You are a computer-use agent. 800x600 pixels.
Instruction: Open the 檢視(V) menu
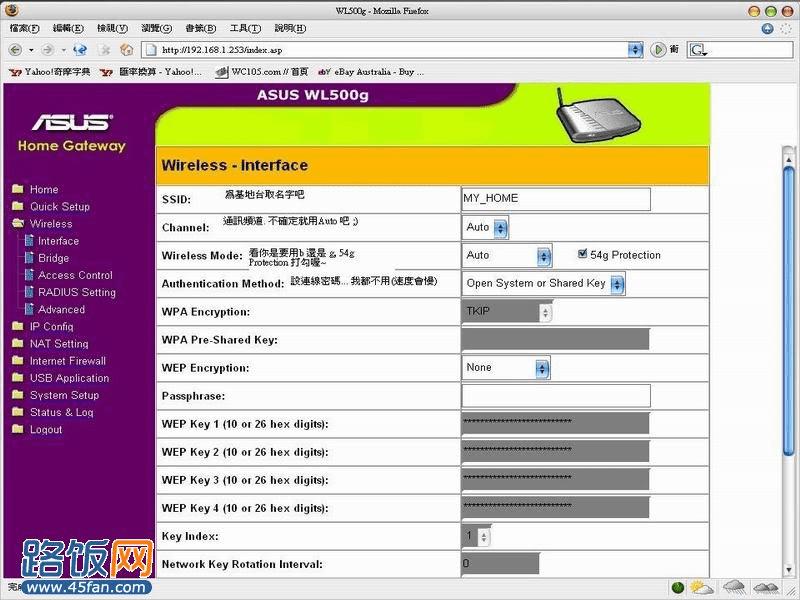pyautogui.click(x=112, y=29)
